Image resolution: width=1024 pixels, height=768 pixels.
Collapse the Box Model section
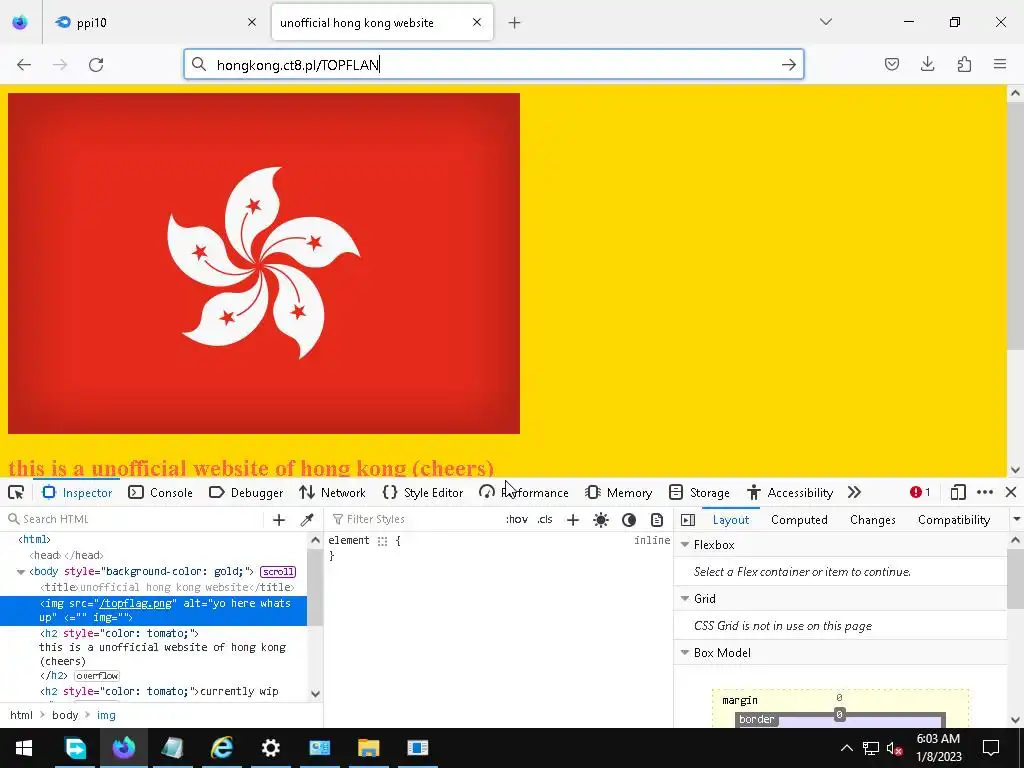click(685, 652)
